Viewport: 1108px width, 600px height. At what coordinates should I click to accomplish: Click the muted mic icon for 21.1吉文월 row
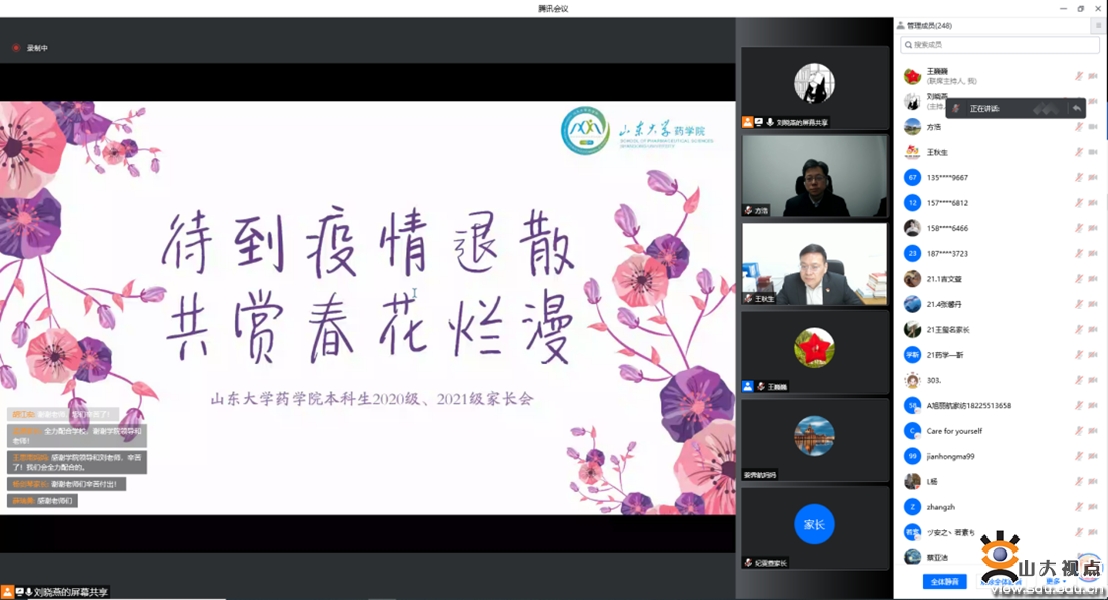coord(1079,279)
